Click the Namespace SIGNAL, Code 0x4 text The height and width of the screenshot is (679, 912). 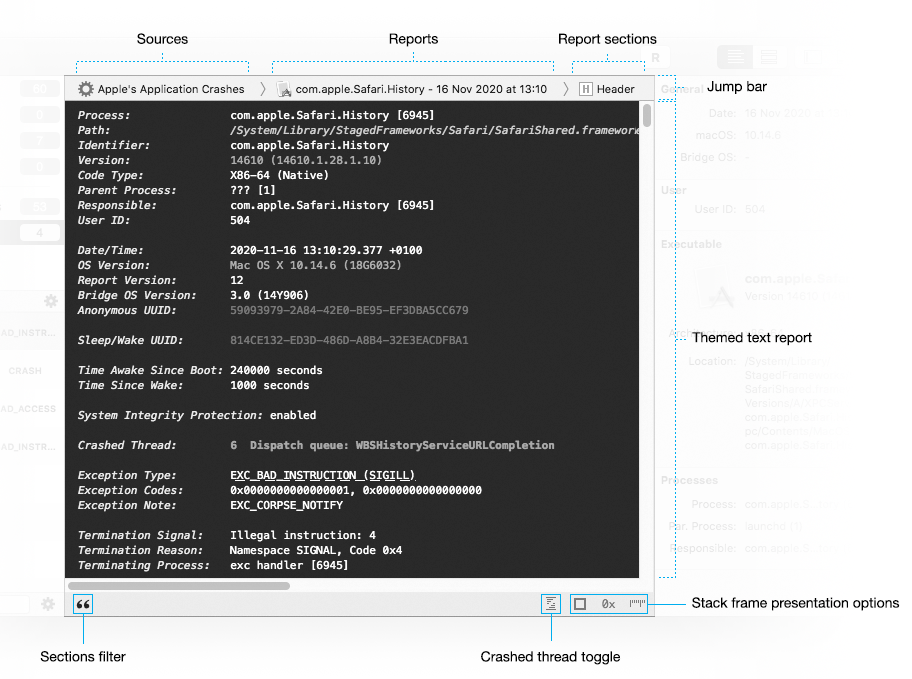[x=316, y=550]
